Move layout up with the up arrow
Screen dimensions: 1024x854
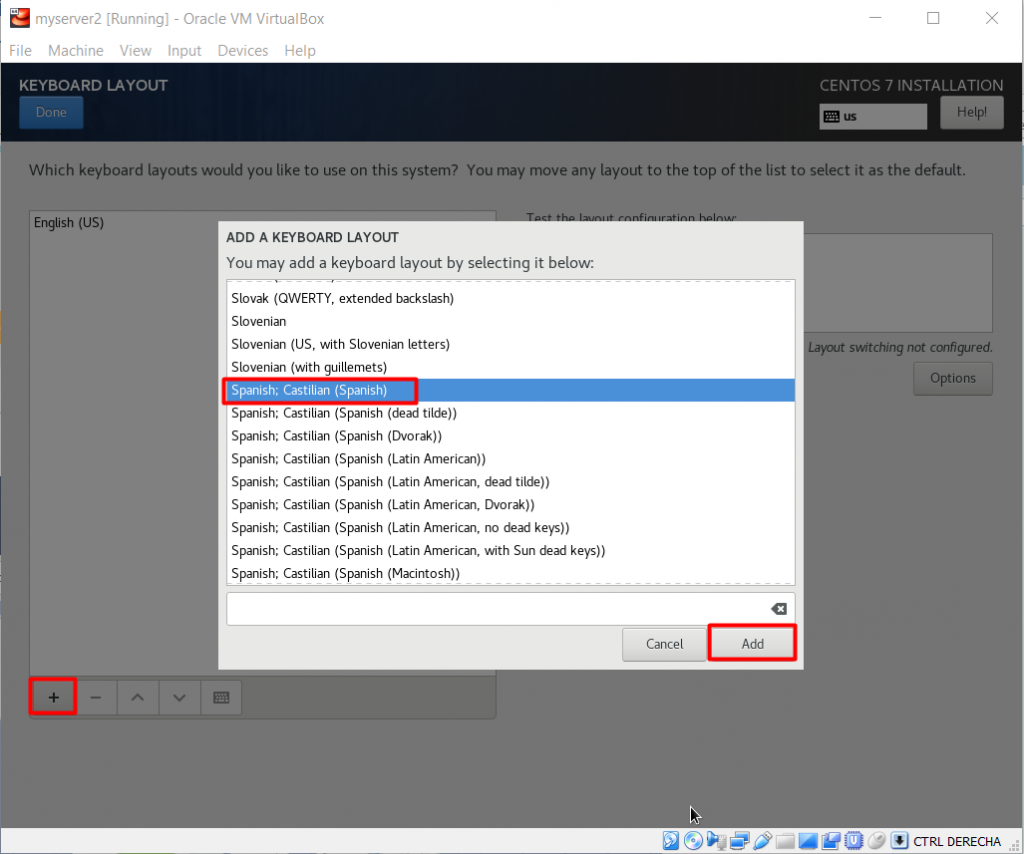tap(138, 697)
